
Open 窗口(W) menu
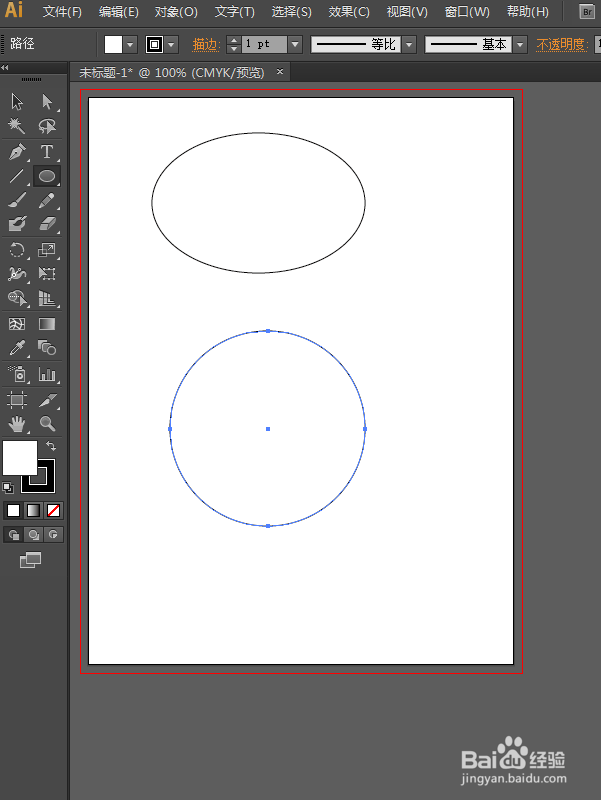pyautogui.click(x=467, y=12)
